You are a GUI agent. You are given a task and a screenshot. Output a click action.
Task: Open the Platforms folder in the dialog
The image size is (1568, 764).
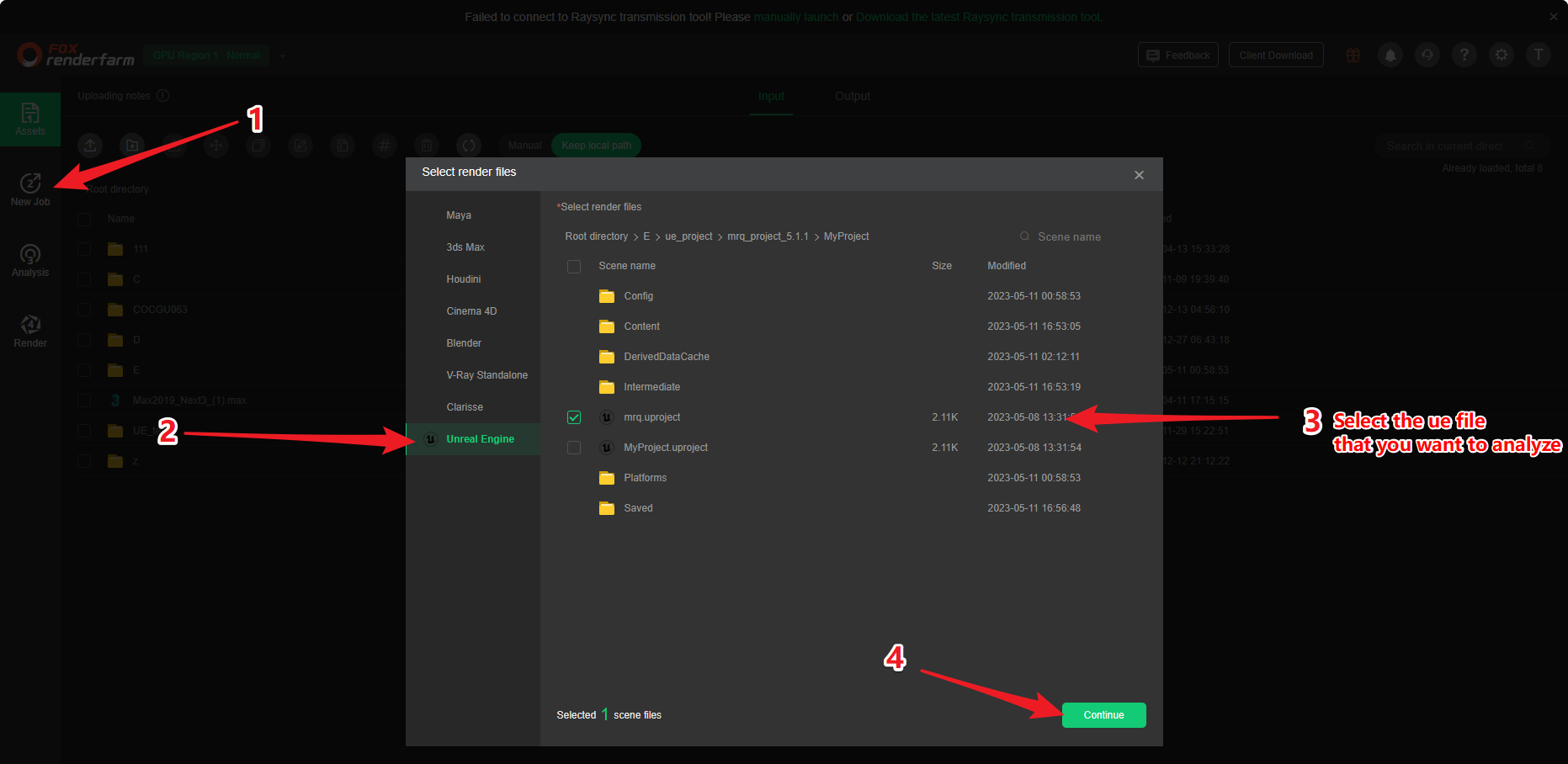[x=645, y=478]
